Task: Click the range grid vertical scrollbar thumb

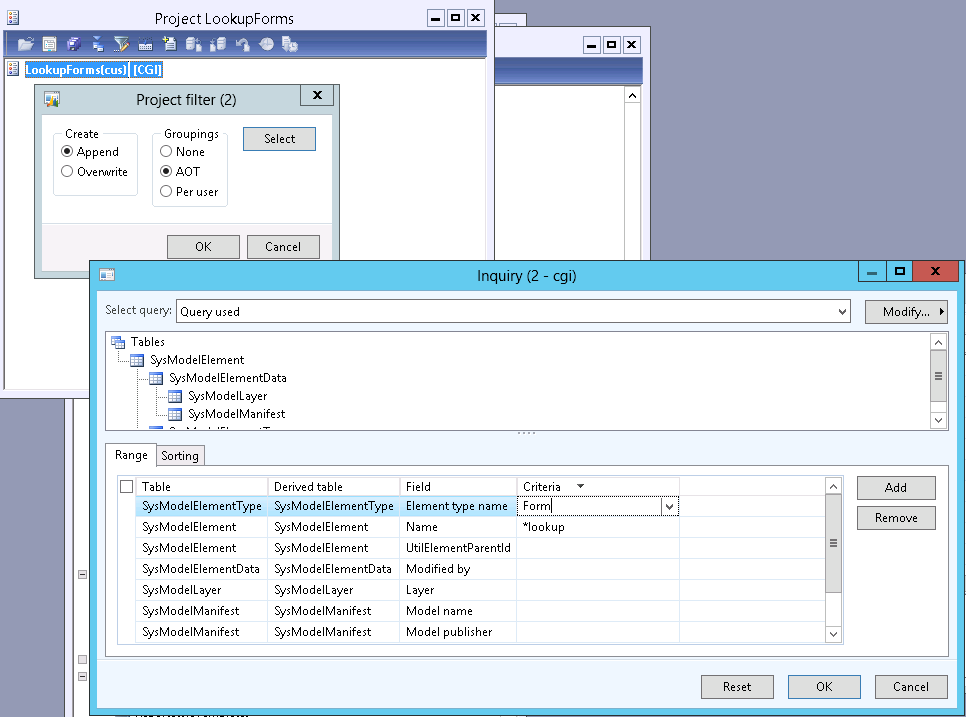Action: coord(833,543)
